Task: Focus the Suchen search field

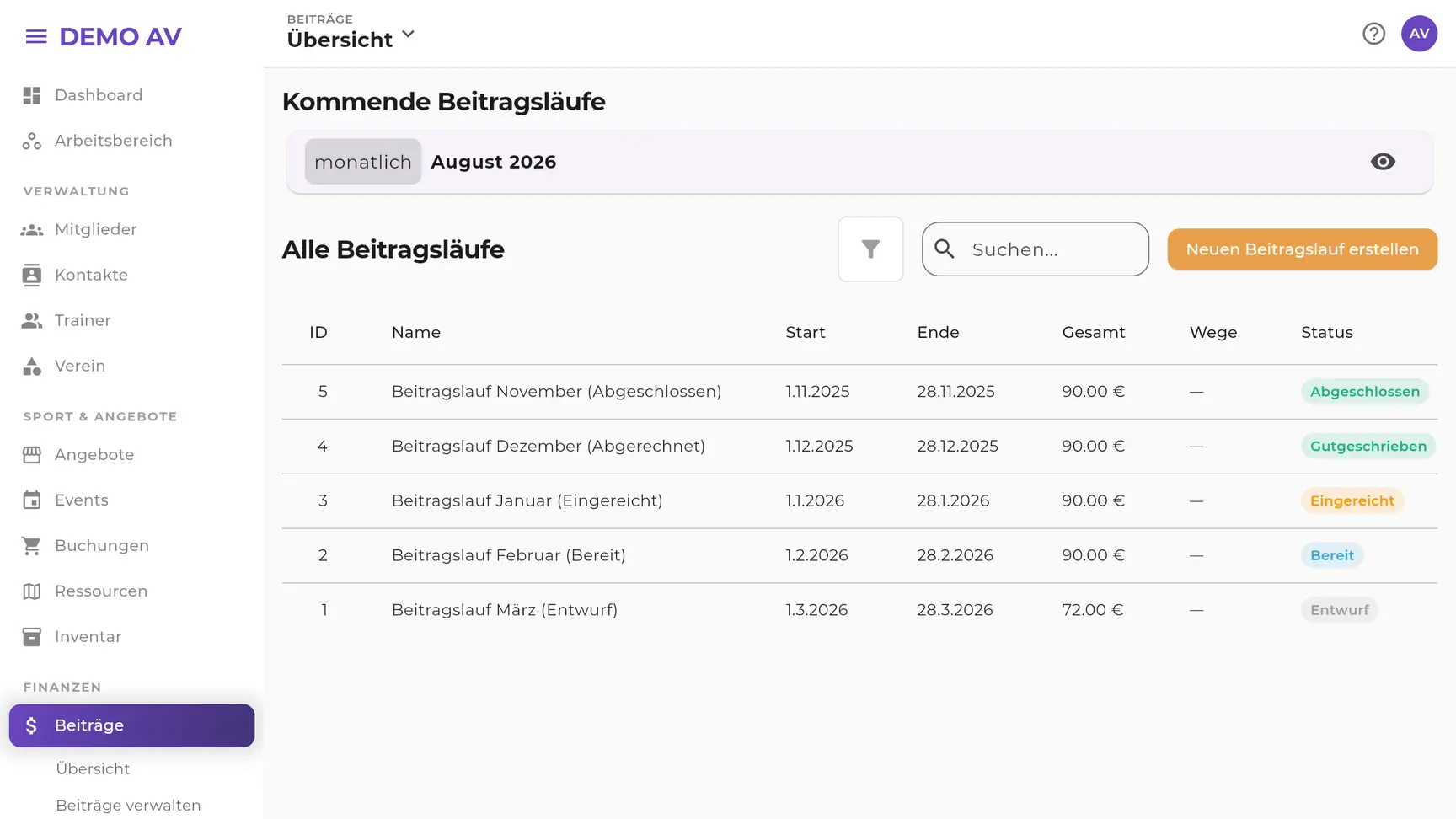Action: 1036,249
